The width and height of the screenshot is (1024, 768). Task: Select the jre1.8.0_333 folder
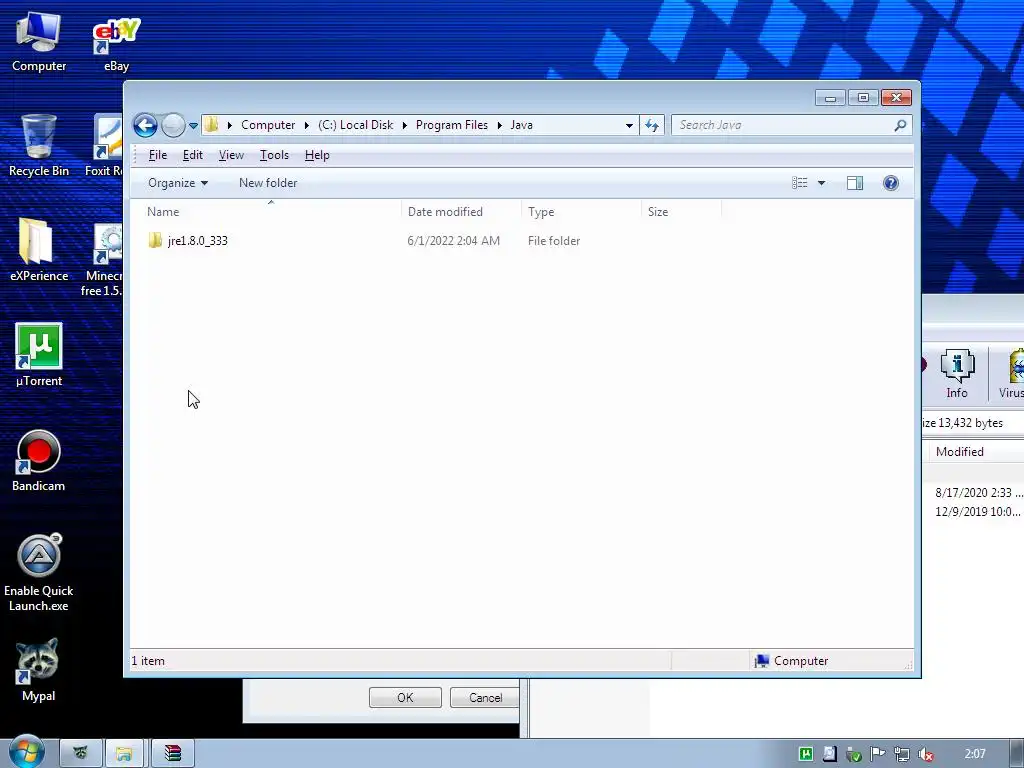tap(197, 240)
